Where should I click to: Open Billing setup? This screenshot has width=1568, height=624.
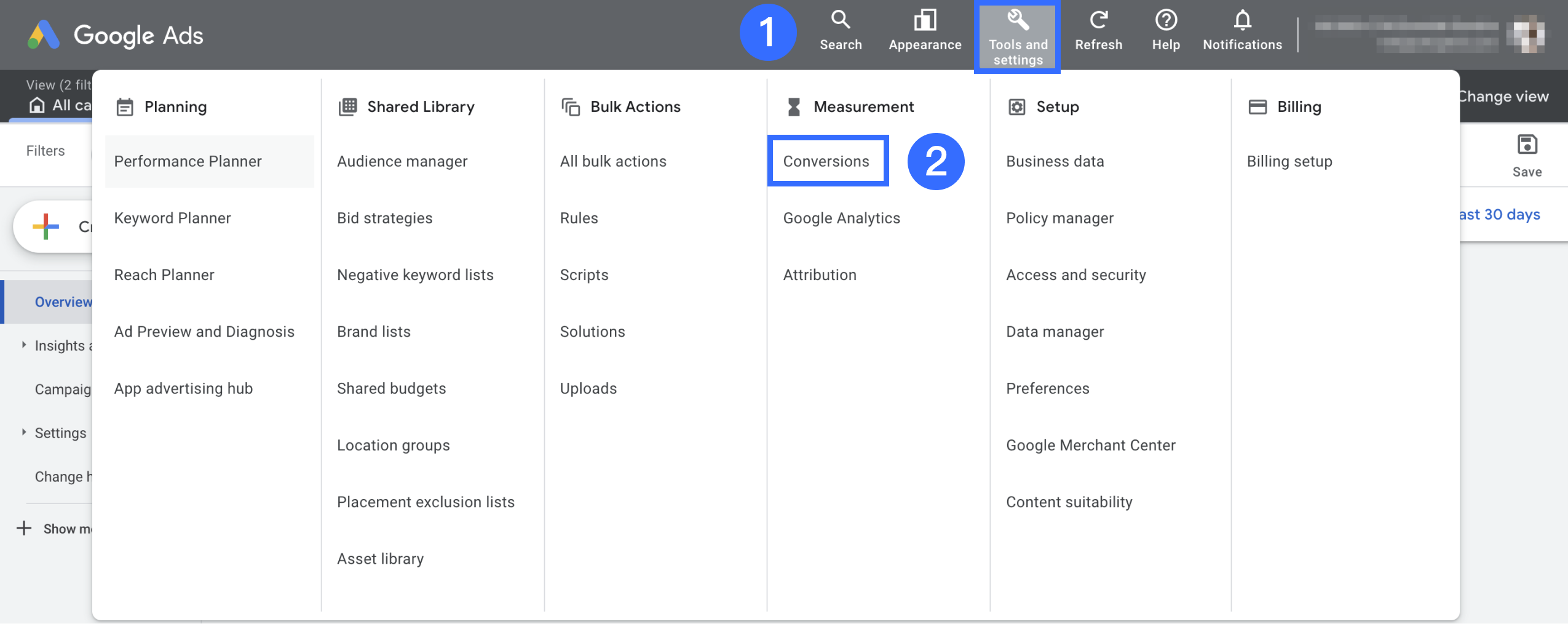[x=1289, y=161]
